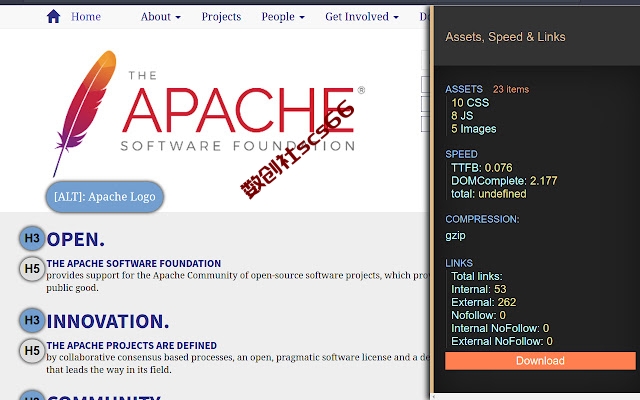Click the H5 badge beside The Apache Projects Are Defined

(x=32, y=351)
